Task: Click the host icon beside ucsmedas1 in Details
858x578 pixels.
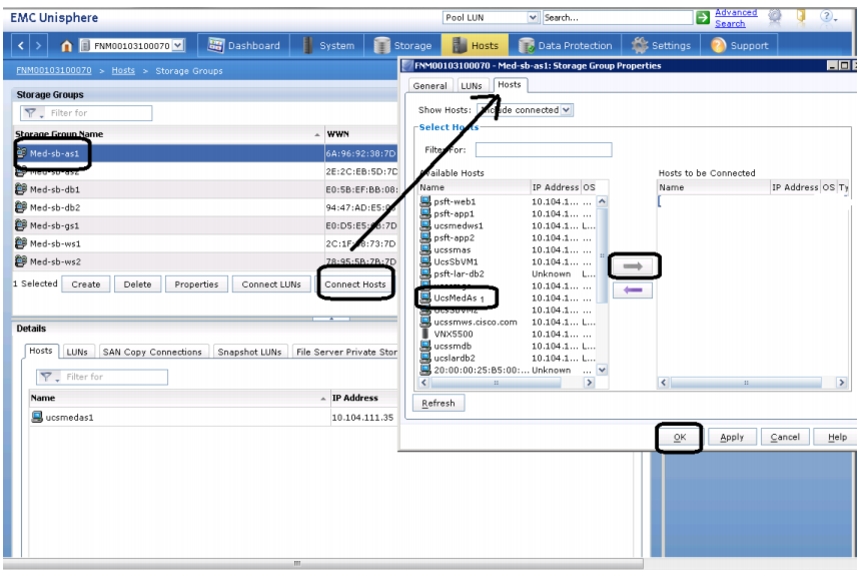Action: (37, 417)
